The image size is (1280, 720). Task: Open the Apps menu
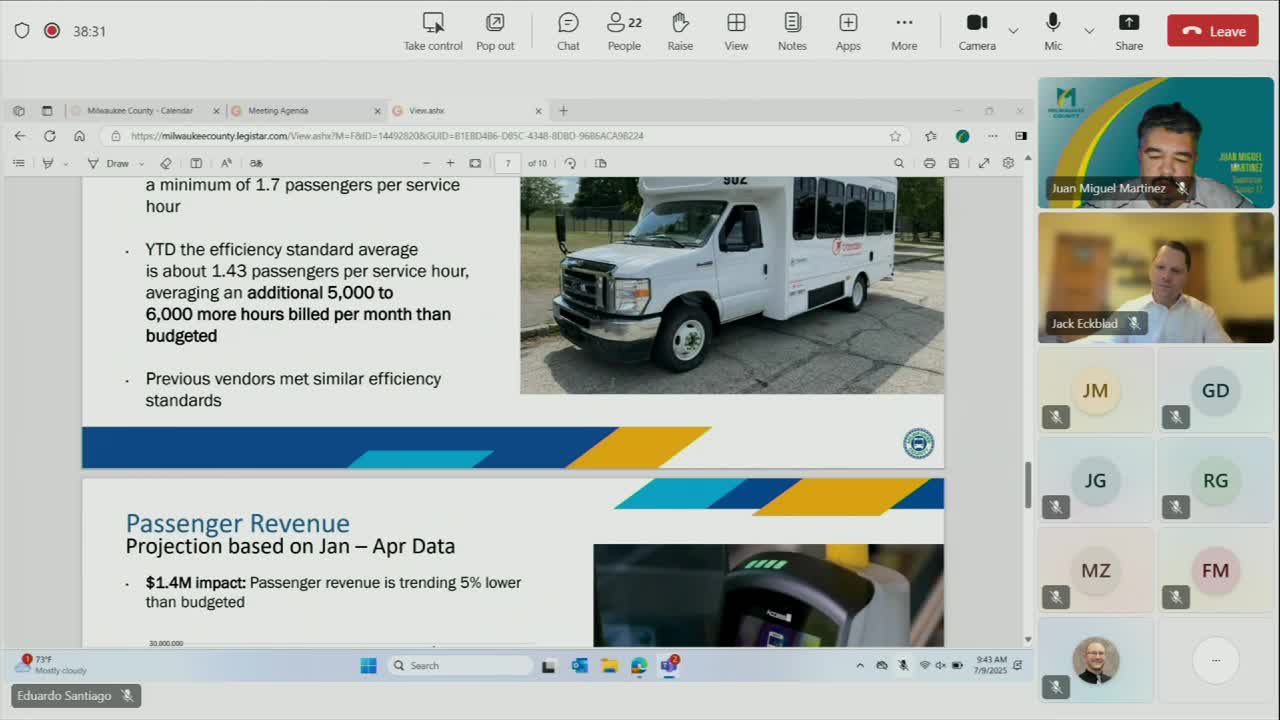click(x=848, y=31)
